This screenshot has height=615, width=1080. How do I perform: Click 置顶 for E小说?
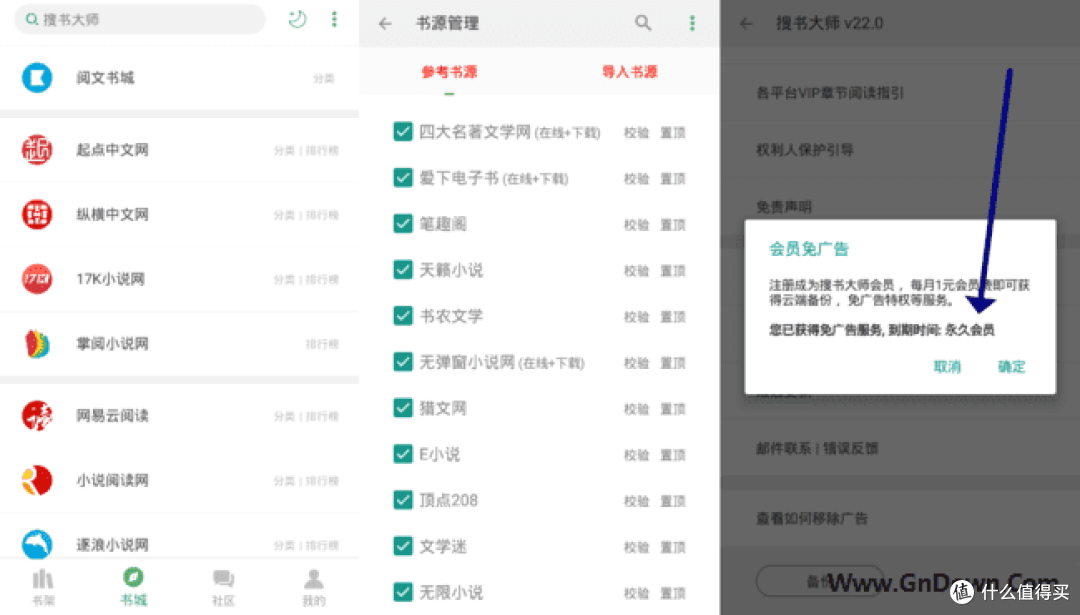click(x=673, y=455)
